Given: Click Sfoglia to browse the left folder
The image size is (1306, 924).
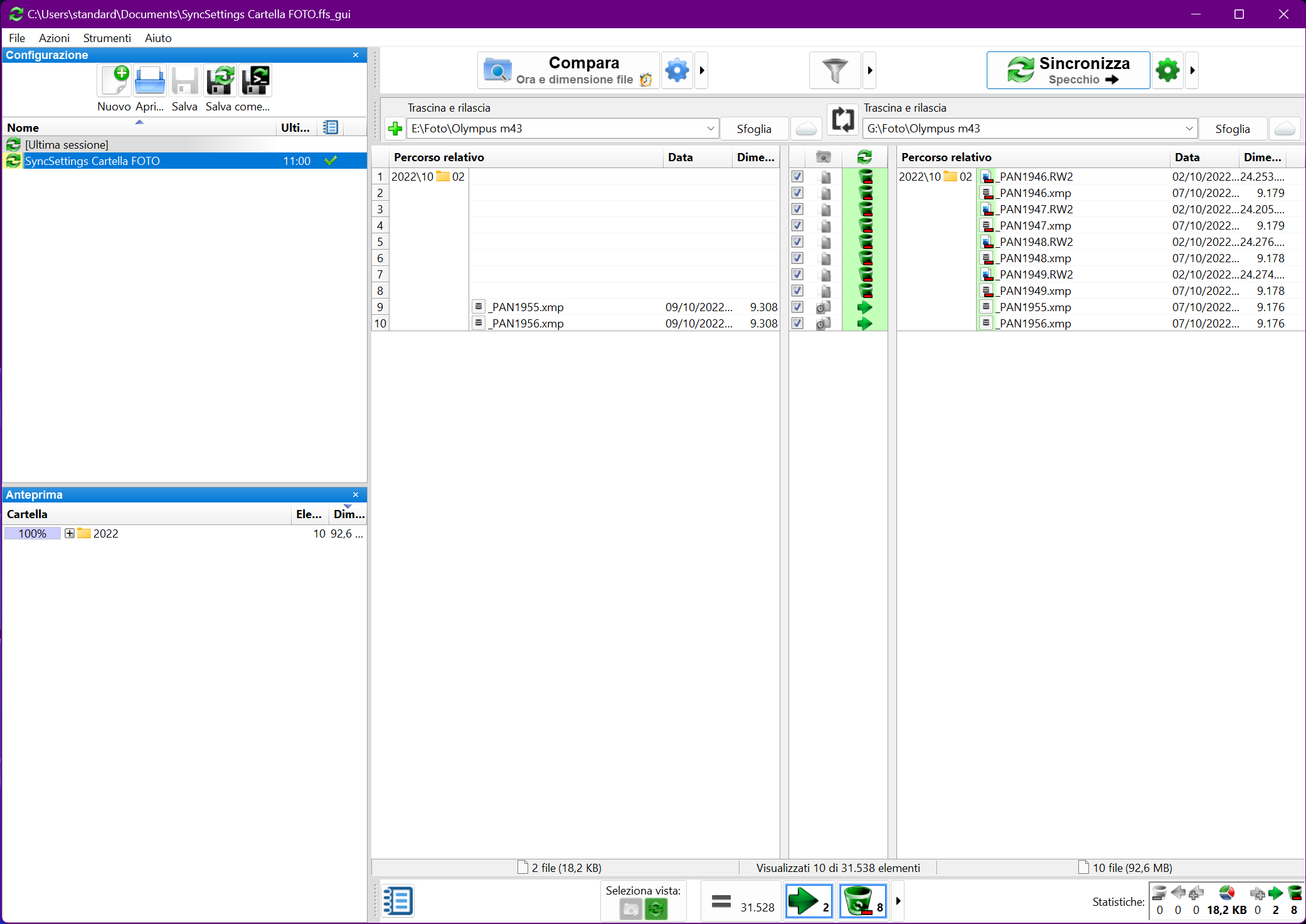Looking at the screenshot, I should click(x=754, y=128).
